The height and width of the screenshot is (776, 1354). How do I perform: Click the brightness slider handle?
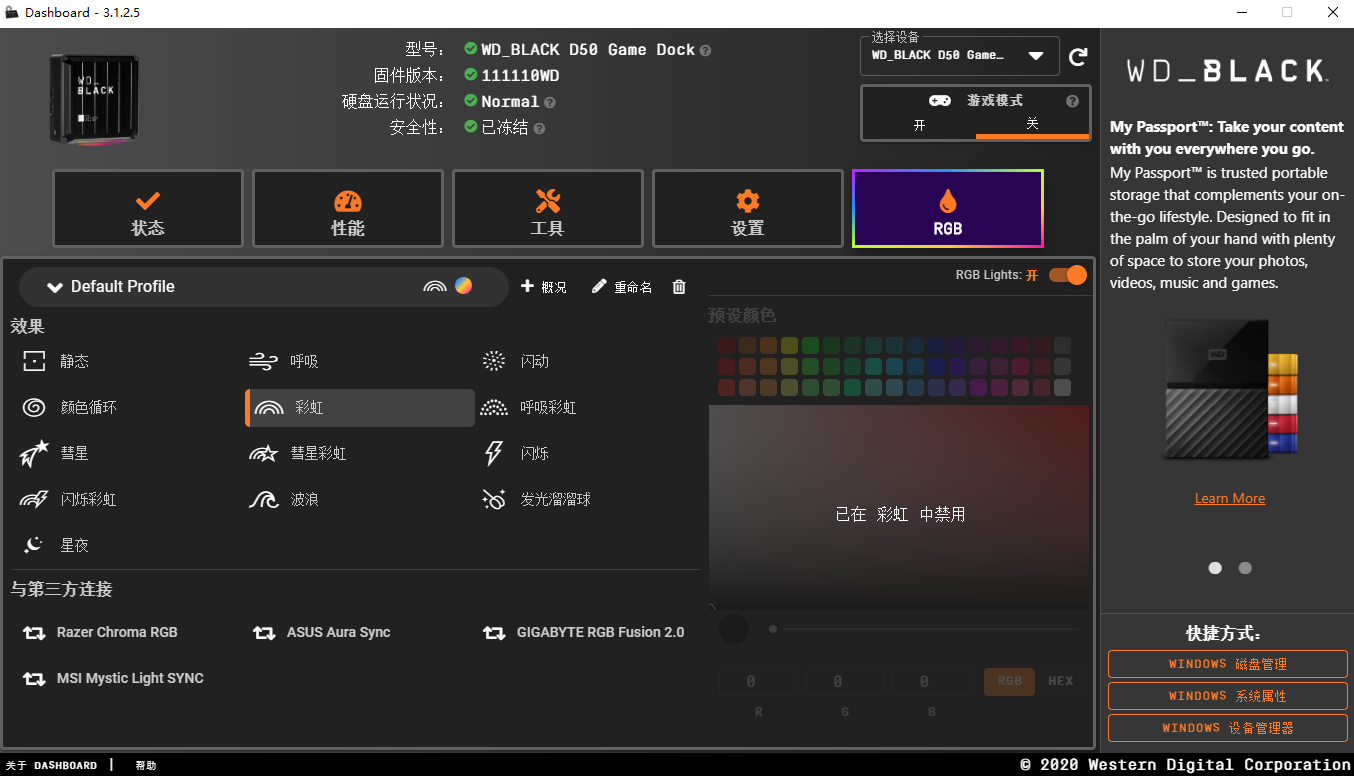pyautogui.click(x=773, y=629)
